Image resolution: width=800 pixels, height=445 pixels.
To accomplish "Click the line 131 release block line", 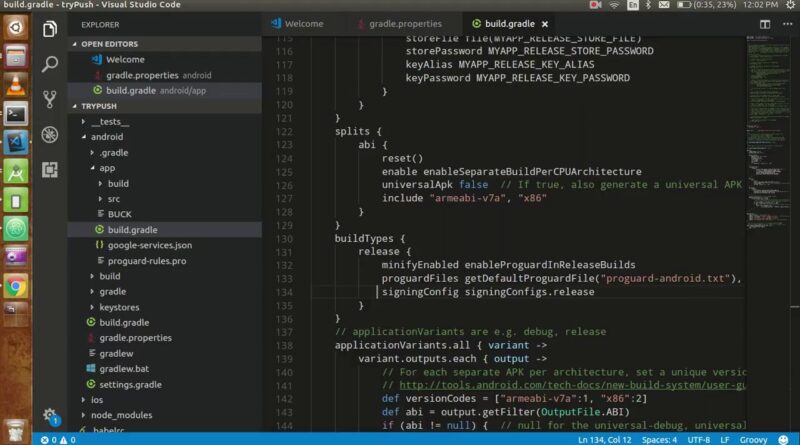I will [x=384, y=252].
